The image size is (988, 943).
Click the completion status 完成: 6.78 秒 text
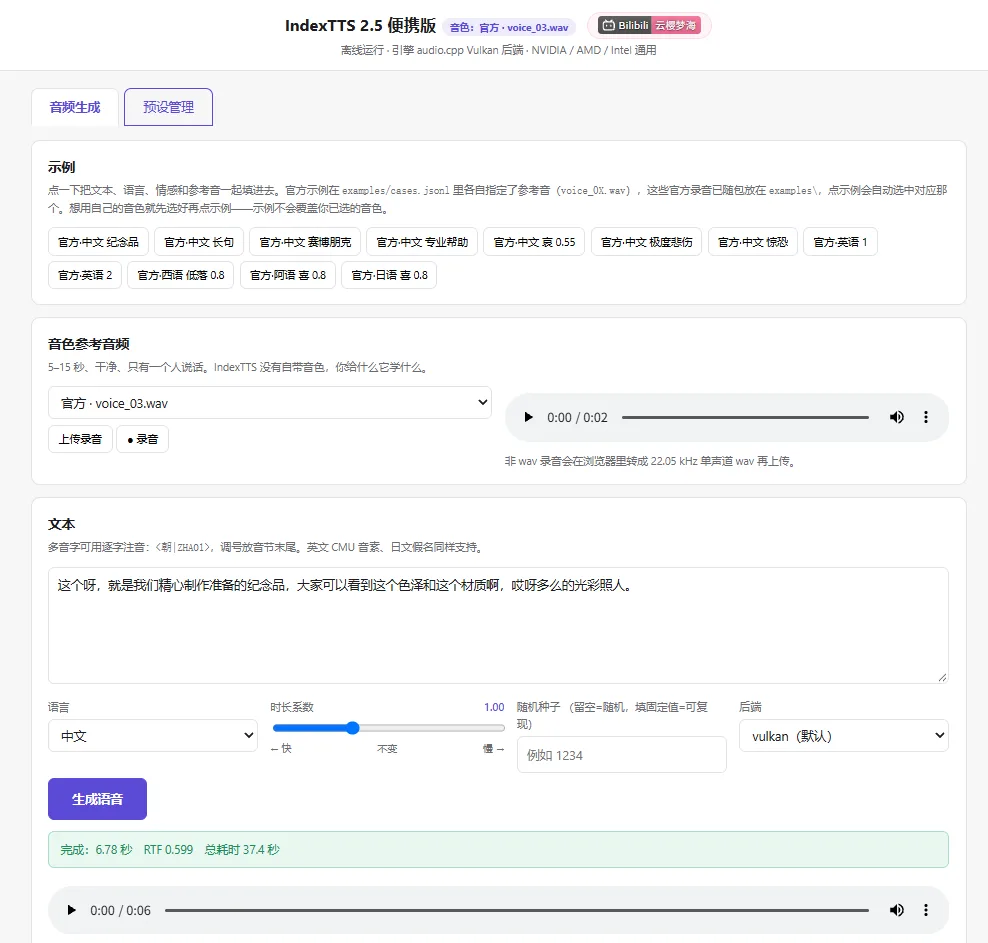point(96,850)
